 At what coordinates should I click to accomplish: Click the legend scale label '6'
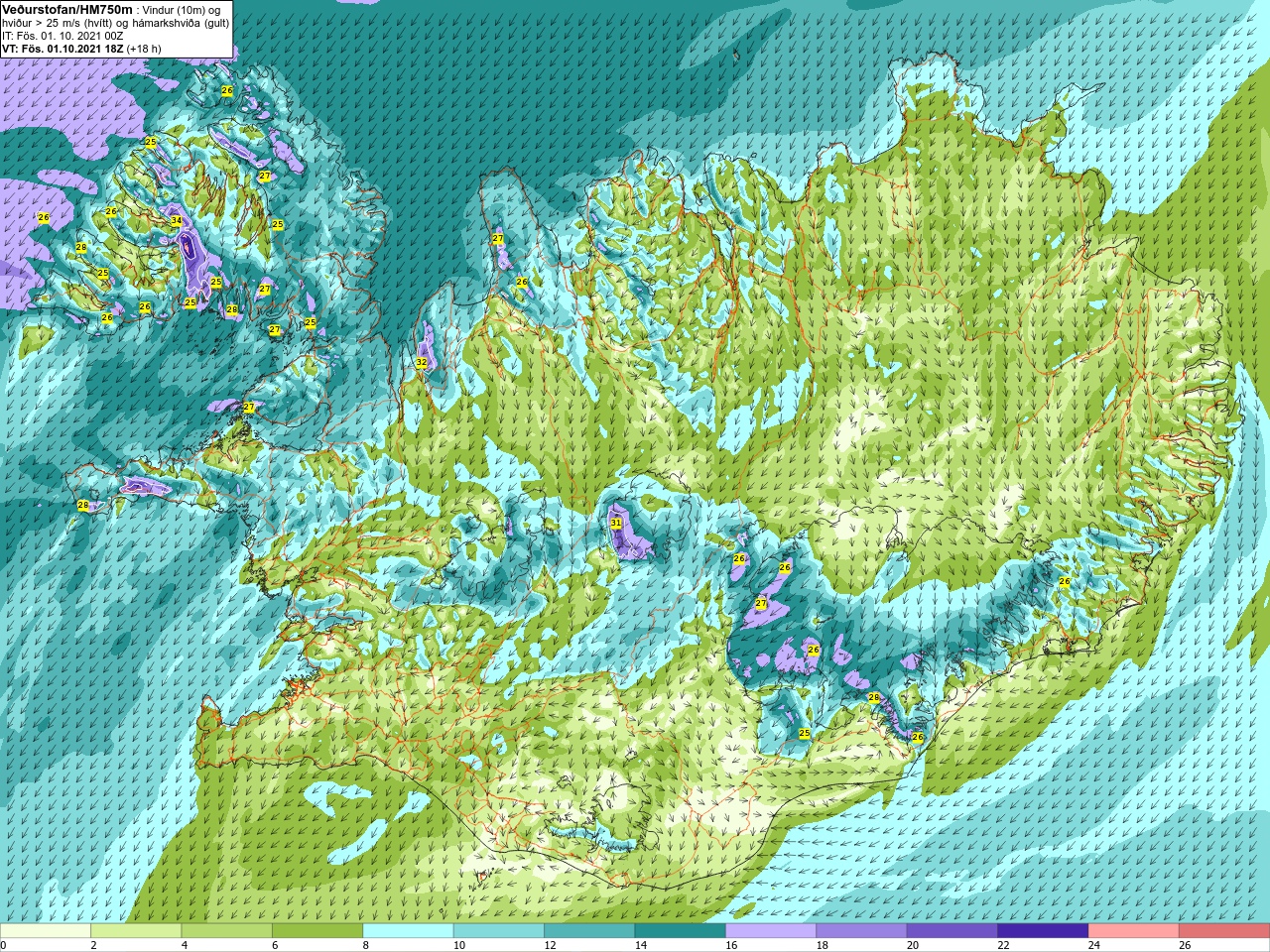[x=275, y=945]
